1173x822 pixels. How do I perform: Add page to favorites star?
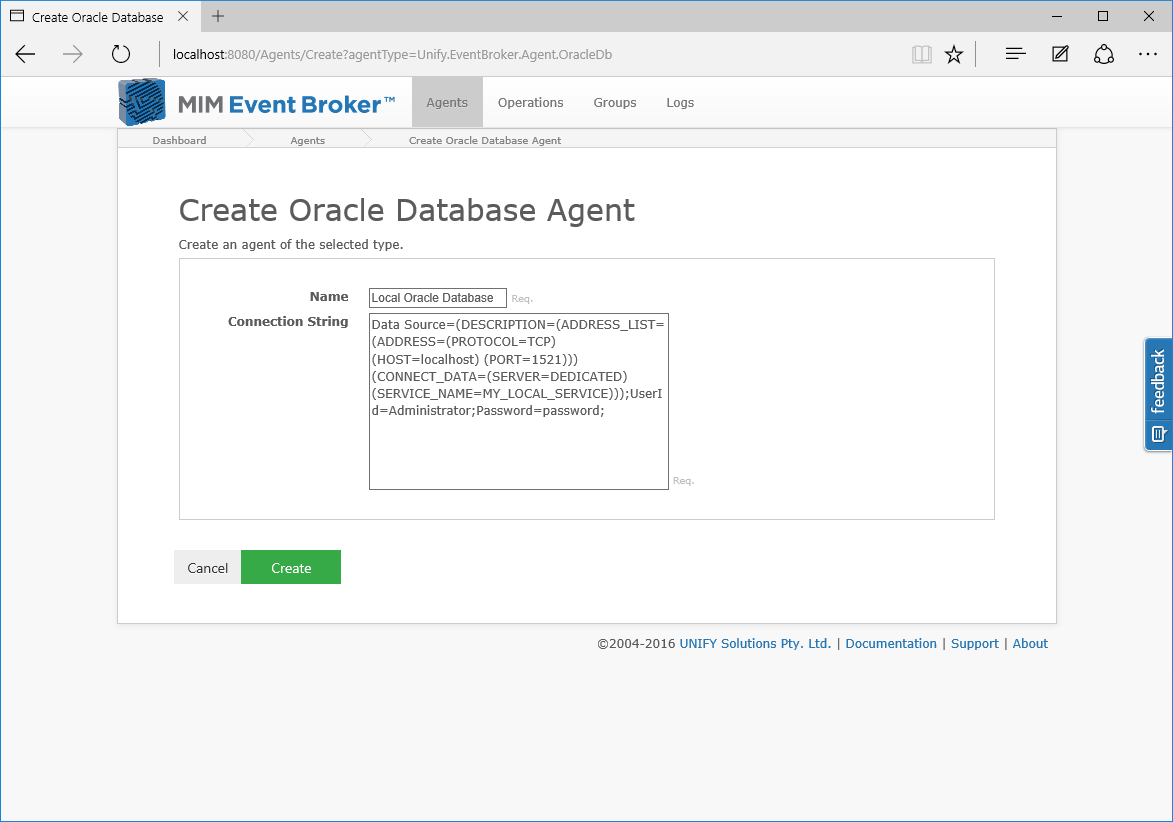(x=954, y=54)
